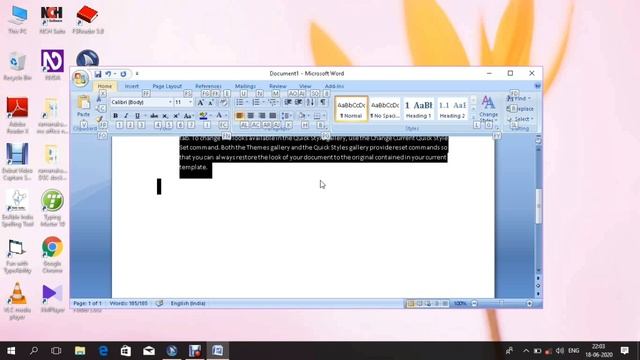
Task: Open the Calibri (Body) font dropdown
Action: pos(170,102)
